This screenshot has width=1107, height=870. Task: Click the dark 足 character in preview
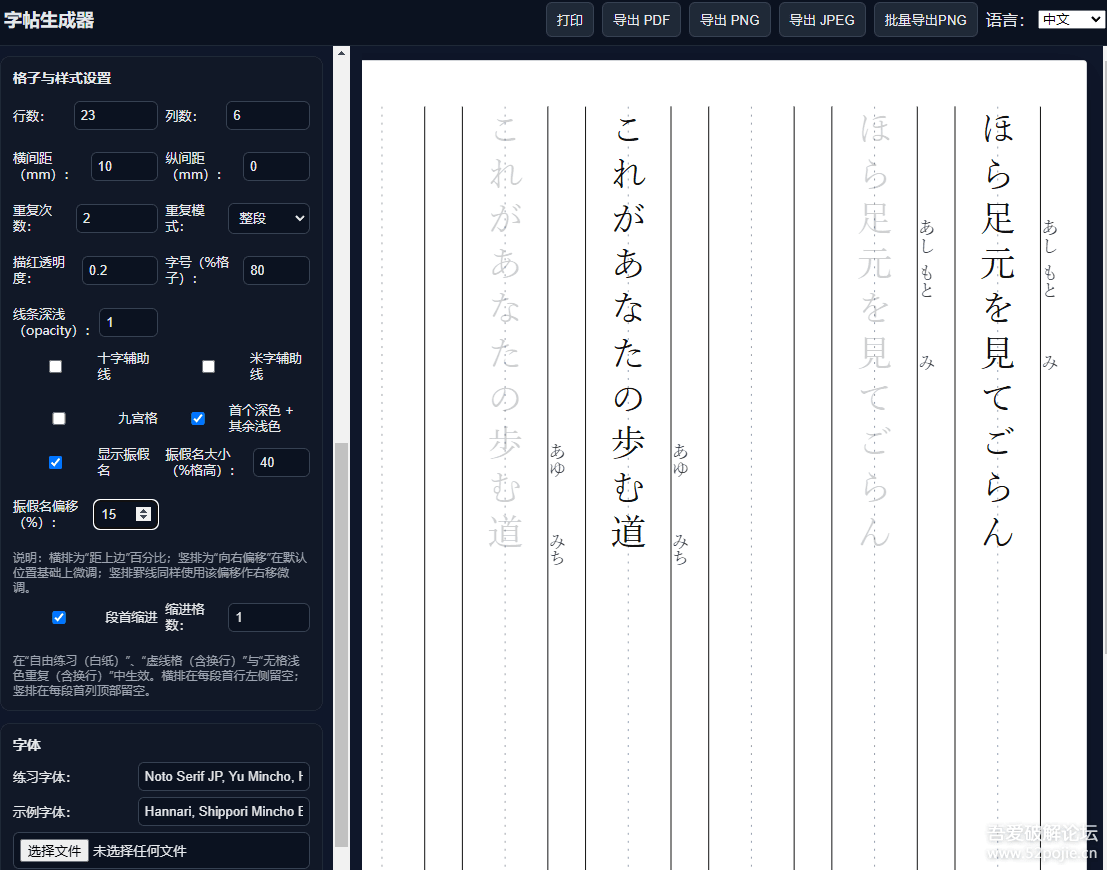pos(998,218)
